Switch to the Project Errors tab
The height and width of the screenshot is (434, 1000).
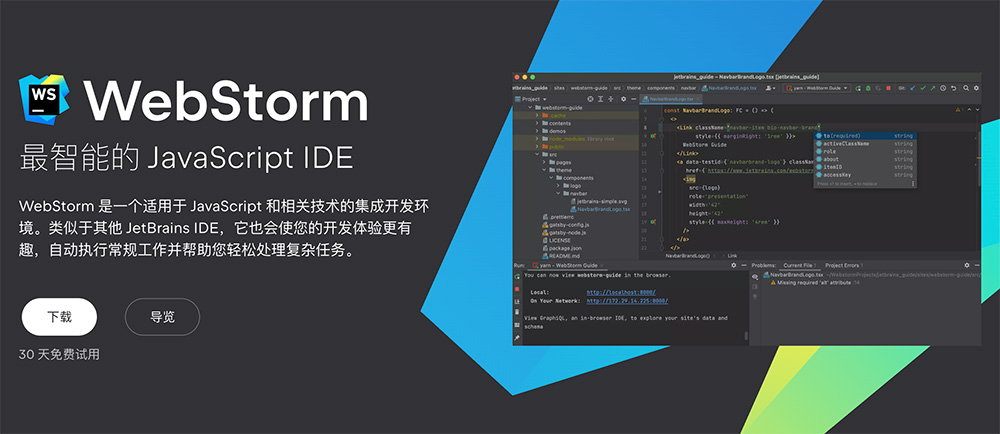[x=842, y=265]
